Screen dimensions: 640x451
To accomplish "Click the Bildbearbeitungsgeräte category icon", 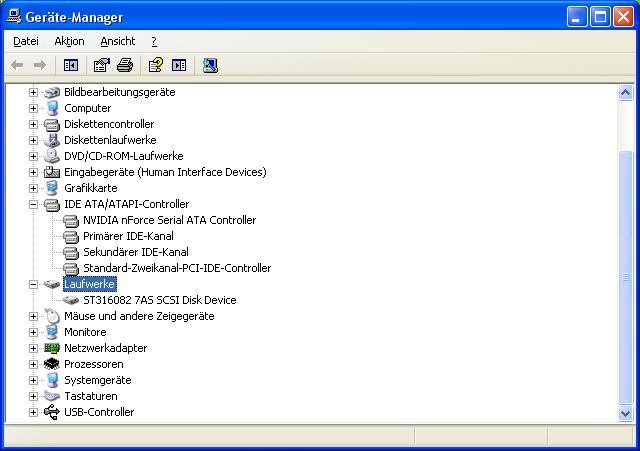I will pyautogui.click(x=52, y=93).
